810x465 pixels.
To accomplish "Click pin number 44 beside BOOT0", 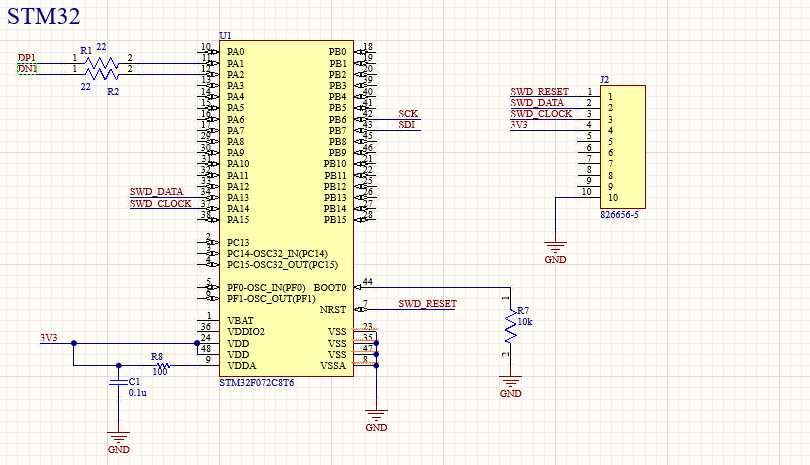I will click(367, 282).
